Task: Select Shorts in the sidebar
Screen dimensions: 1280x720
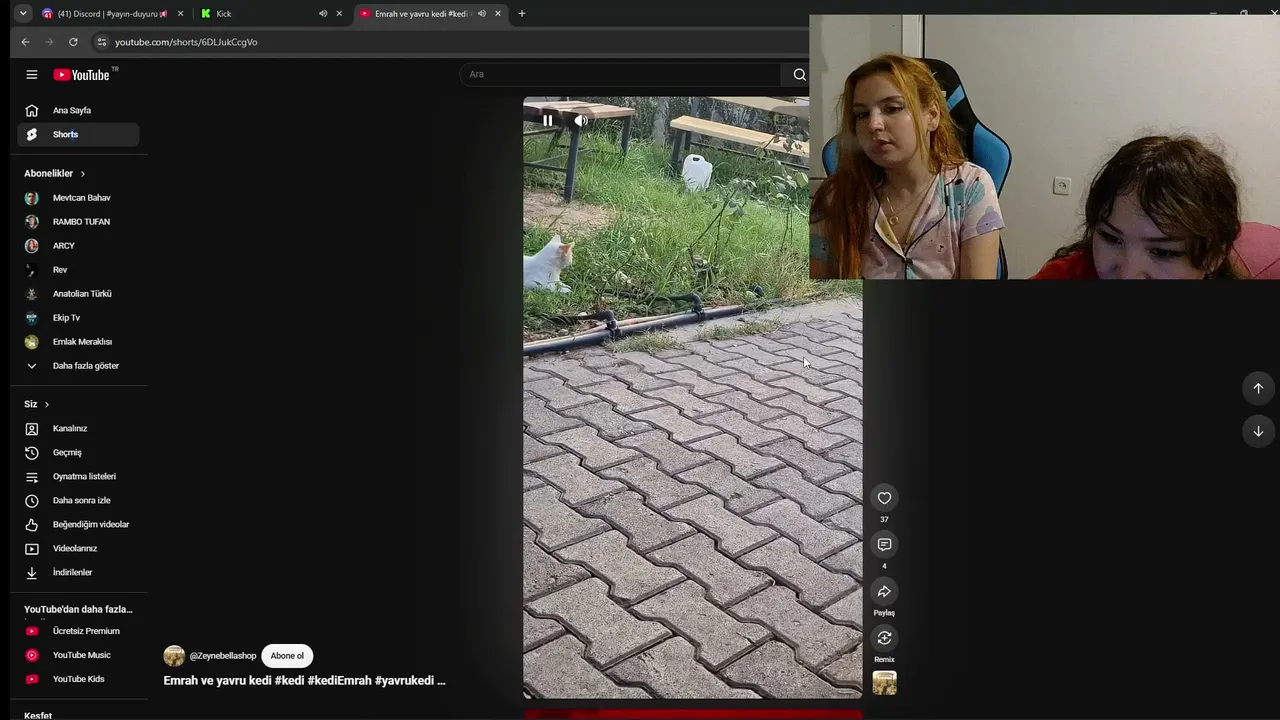Action: point(79,135)
